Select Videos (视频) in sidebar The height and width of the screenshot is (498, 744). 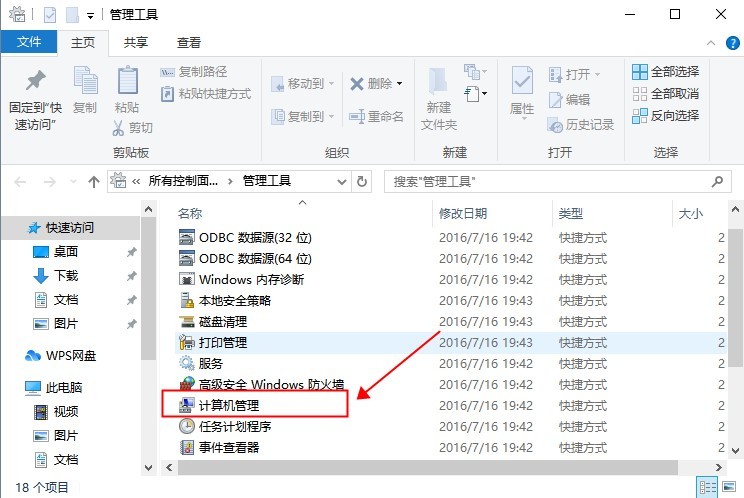[x=65, y=411]
